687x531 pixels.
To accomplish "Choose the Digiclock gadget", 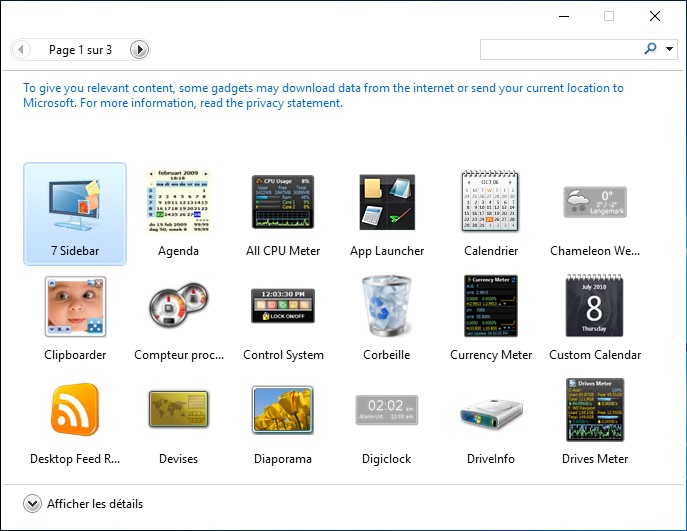I will pos(387,411).
